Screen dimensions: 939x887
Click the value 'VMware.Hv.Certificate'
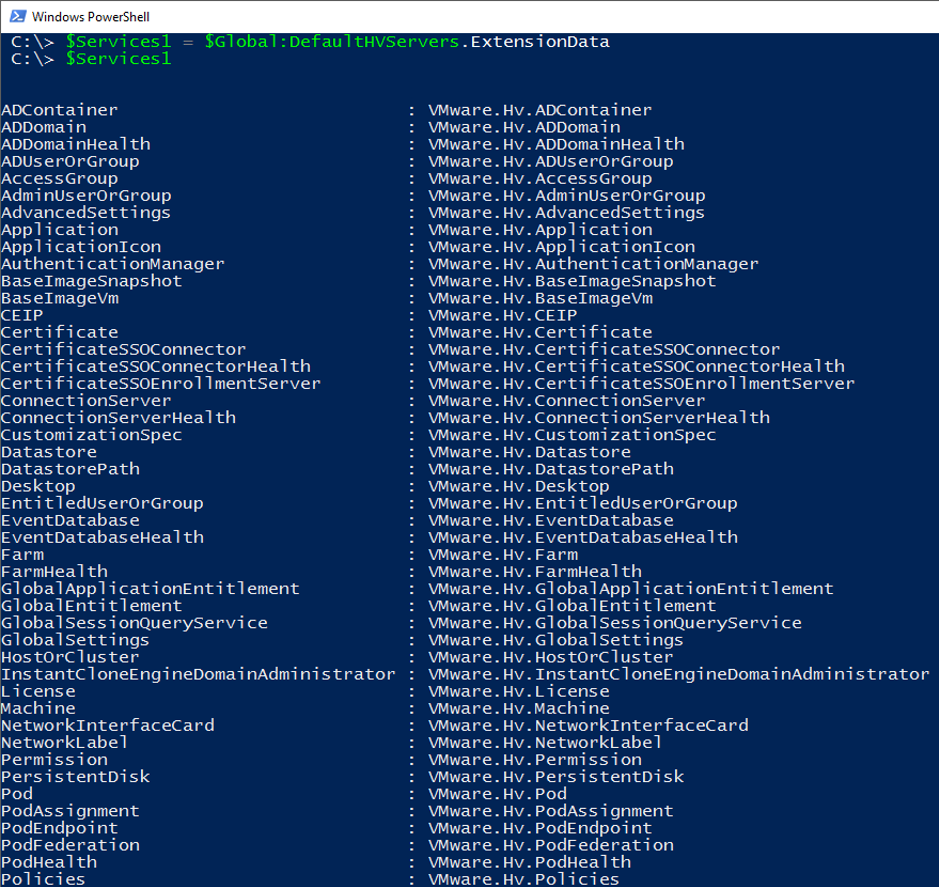coord(540,332)
